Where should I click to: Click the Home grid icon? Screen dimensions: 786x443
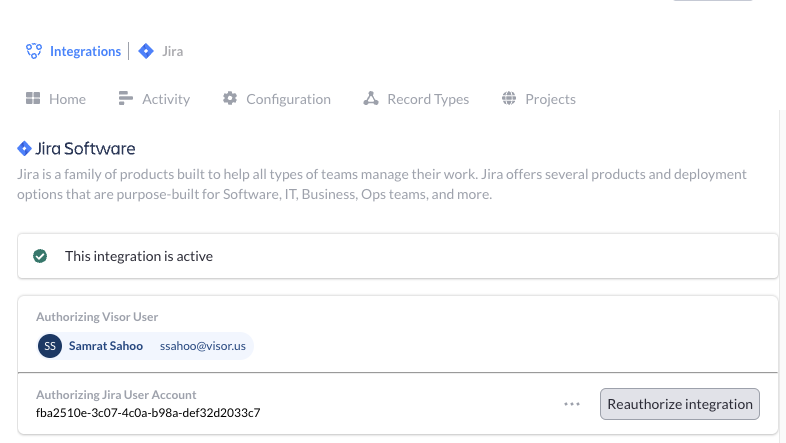33,98
